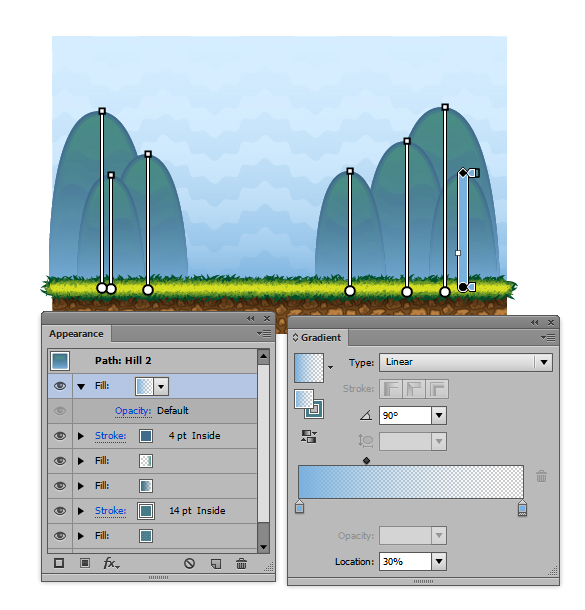The image size is (585, 610).
Task: Click the Fill box in Gradient panel
Action: (303, 398)
